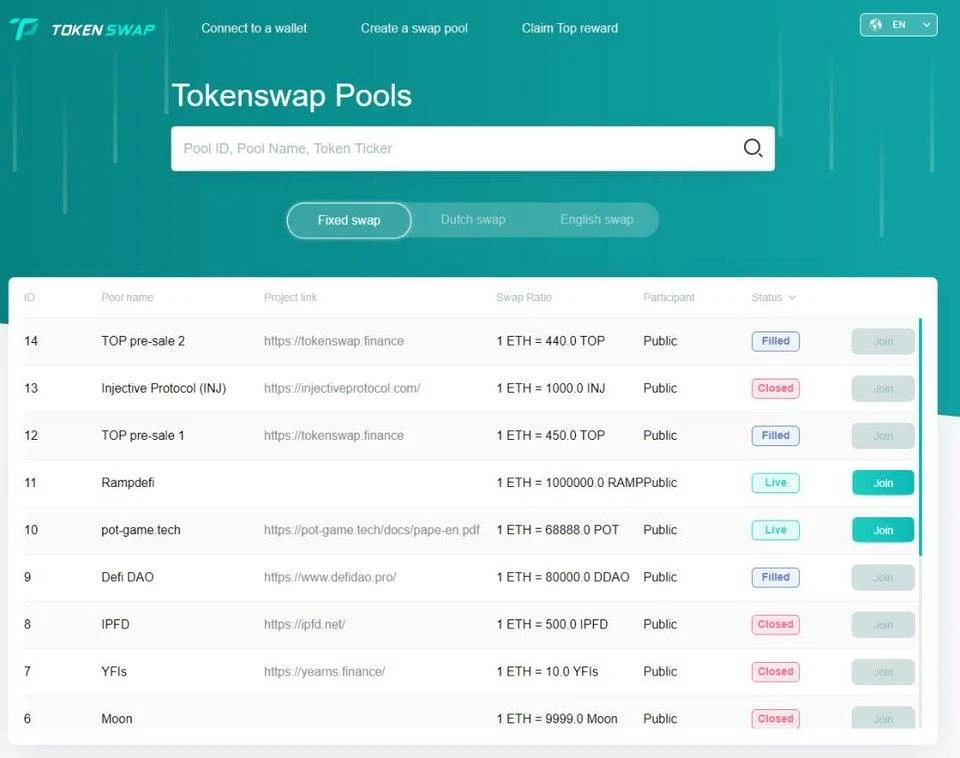Click disabled Join for IPFD

[x=883, y=625]
